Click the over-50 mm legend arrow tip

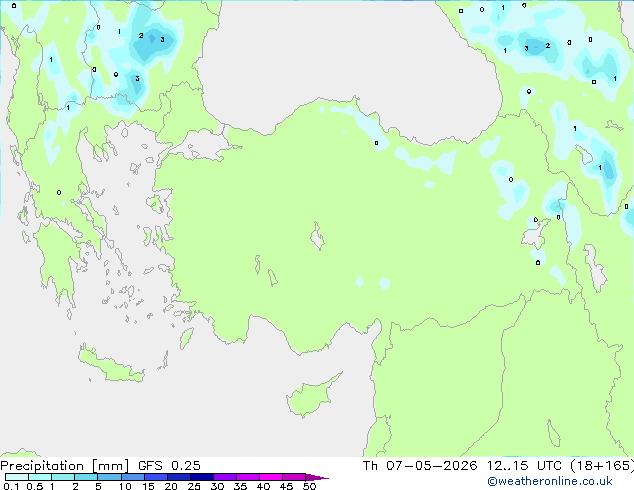coord(317,477)
